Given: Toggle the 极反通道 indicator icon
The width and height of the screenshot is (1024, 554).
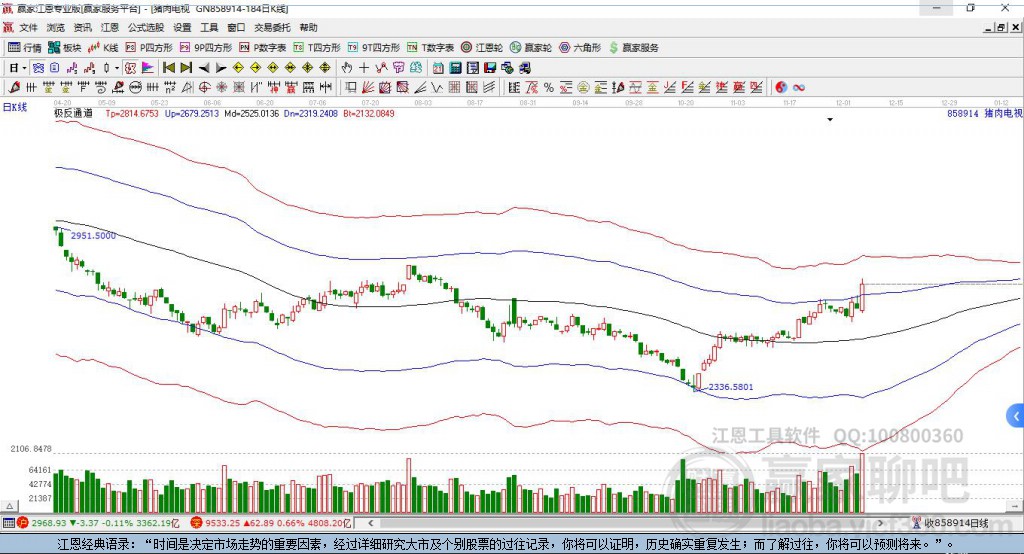Looking at the screenshot, I should 131,68.
